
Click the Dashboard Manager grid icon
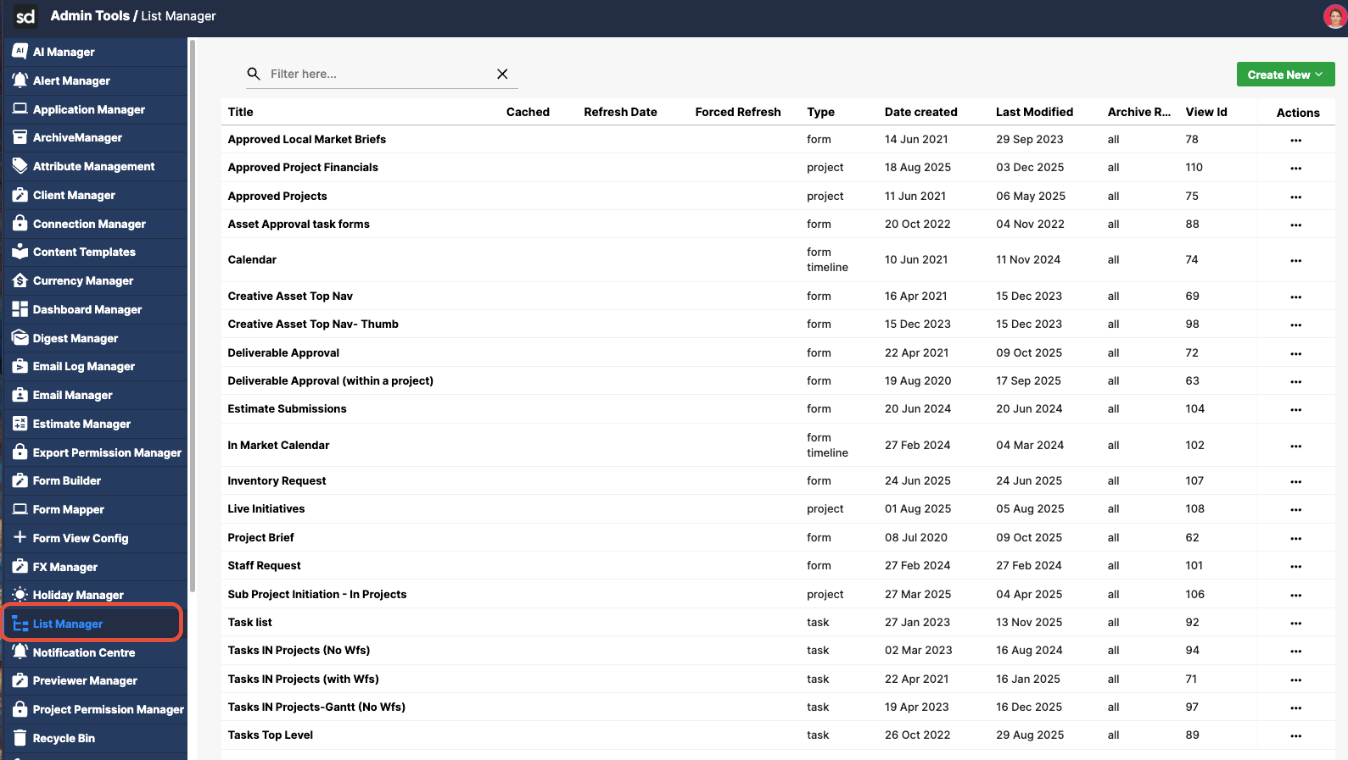[20, 309]
